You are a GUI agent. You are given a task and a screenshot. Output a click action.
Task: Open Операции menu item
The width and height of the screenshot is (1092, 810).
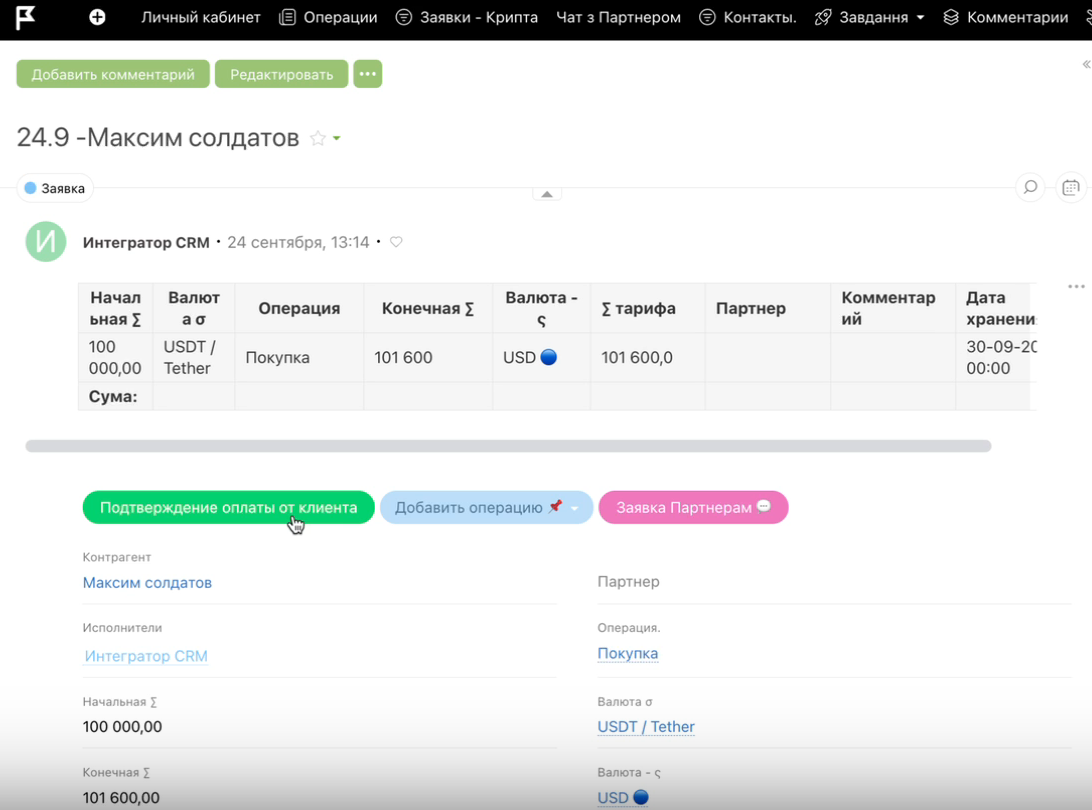[329, 17]
